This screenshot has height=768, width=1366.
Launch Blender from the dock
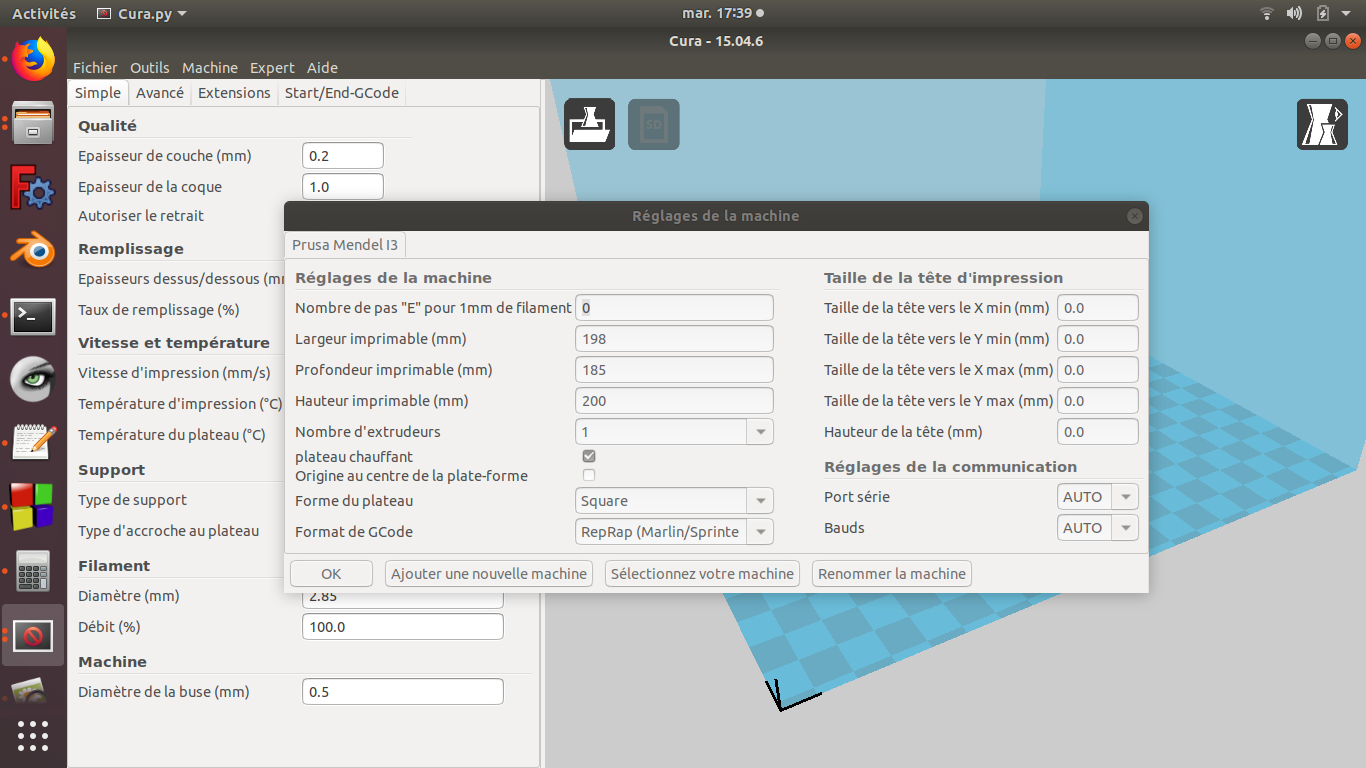click(x=33, y=251)
